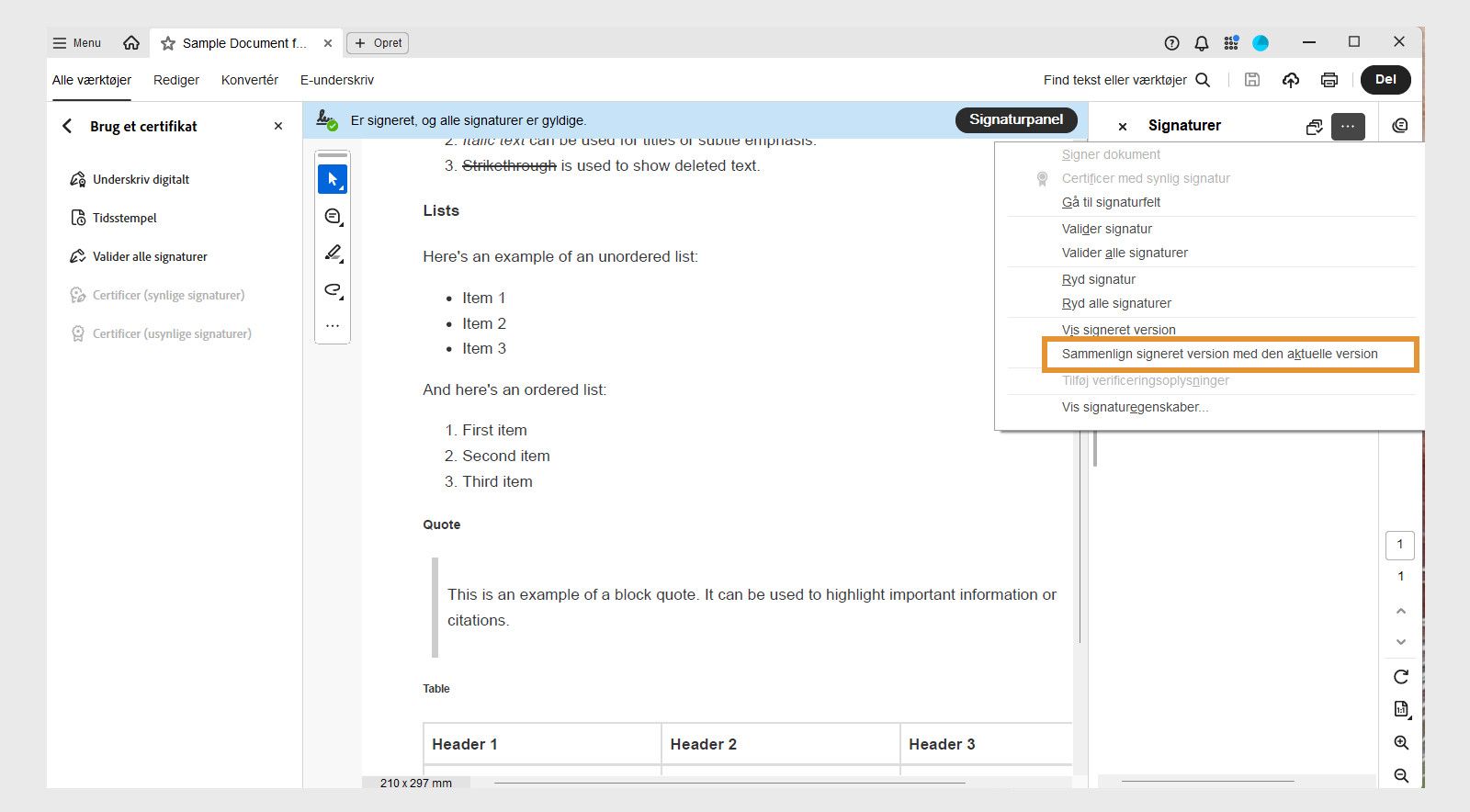
Task: Open the hamburger Menu
Action: coord(76,43)
